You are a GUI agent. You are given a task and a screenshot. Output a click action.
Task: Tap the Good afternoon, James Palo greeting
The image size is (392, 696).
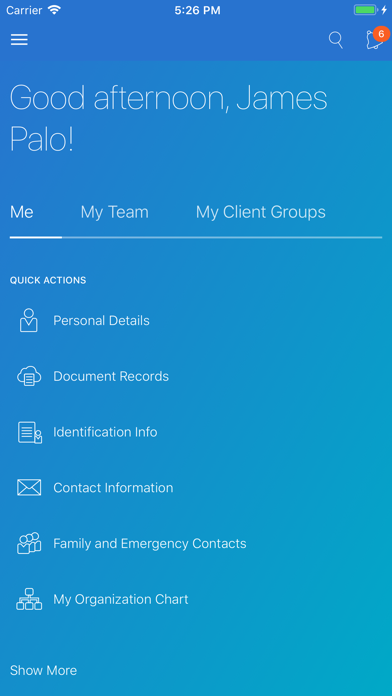[169, 119]
